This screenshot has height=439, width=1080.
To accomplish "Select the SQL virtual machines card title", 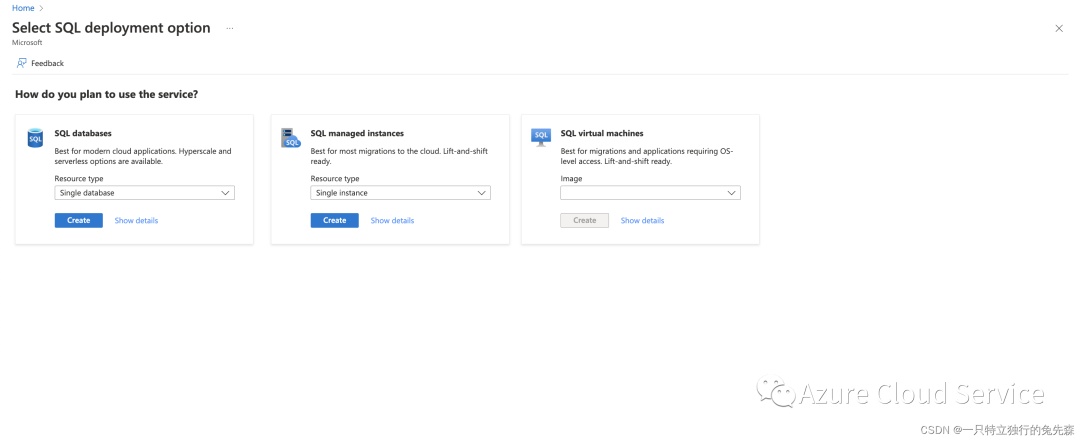I will click(x=602, y=133).
